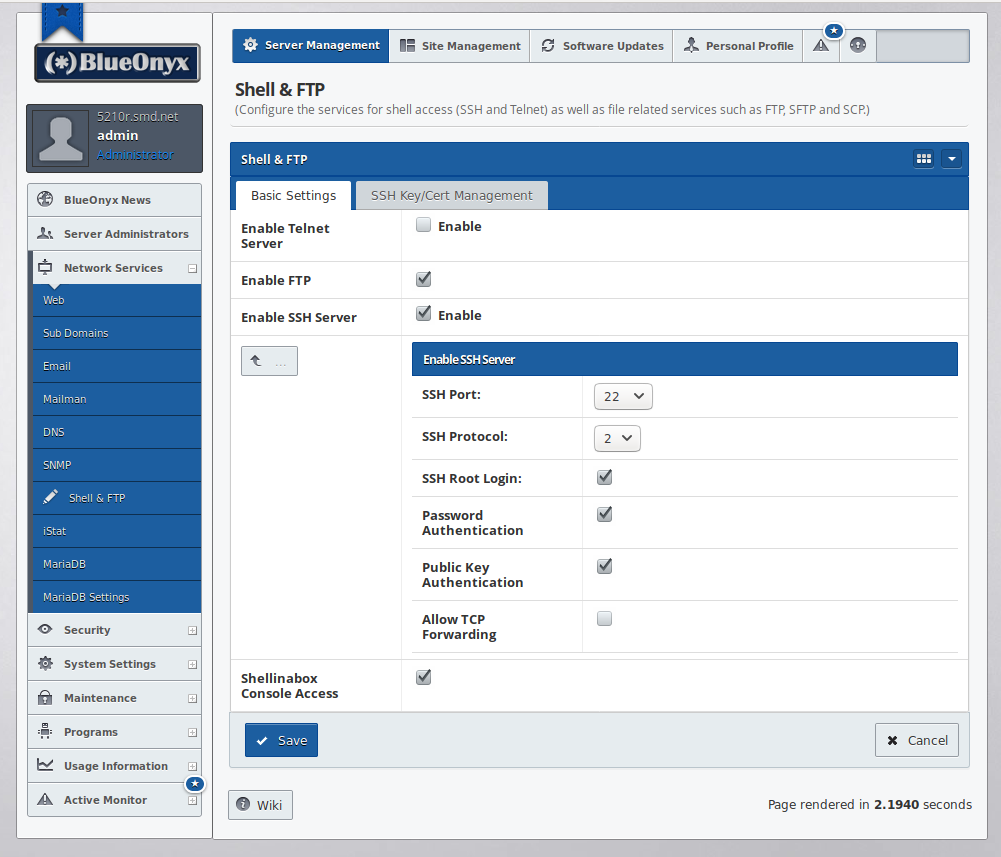Click the warning triangle icon in top navigation
The height and width of the screenshot is (857, 1001).
point(821,45)
